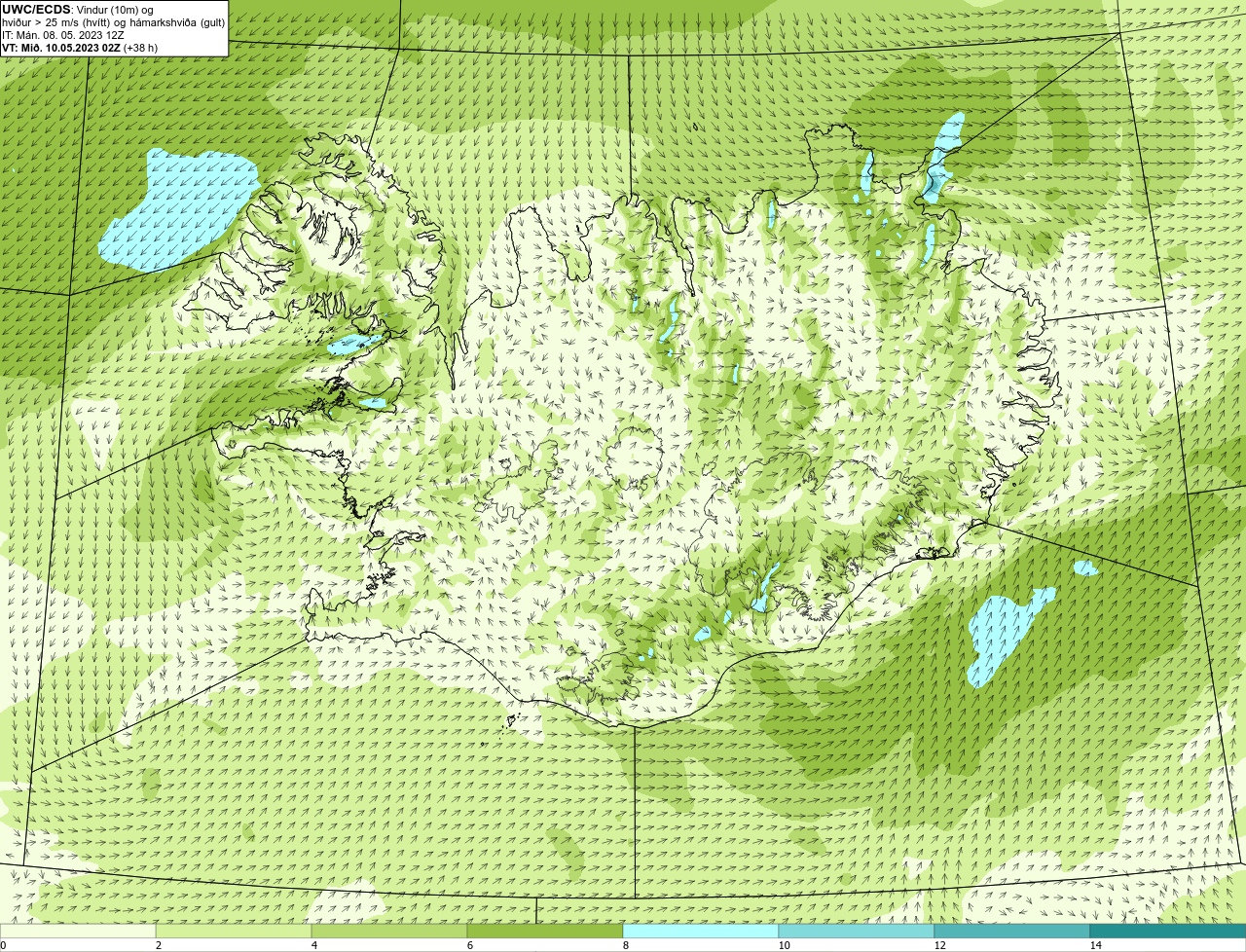Click the scale label "14"
This screenshot has height=952, width=1246.
tap(1095, 945)
